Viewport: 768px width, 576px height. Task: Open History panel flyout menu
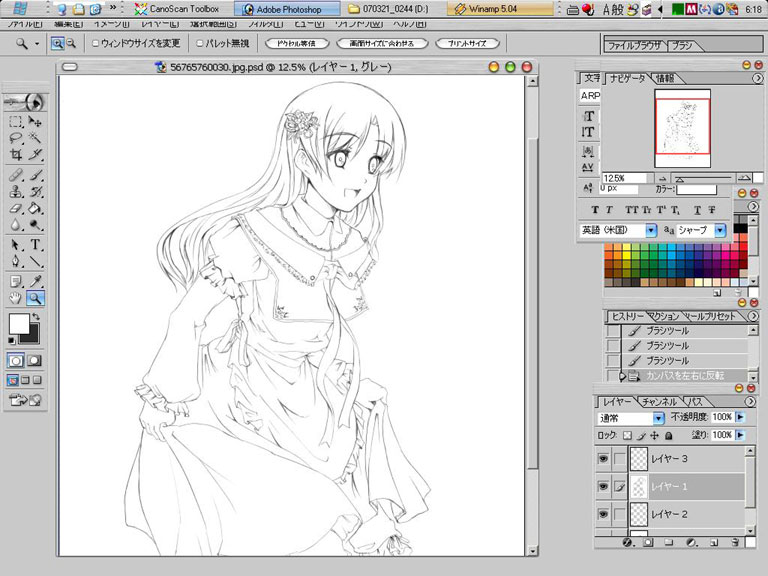click(x=753, y=316)
